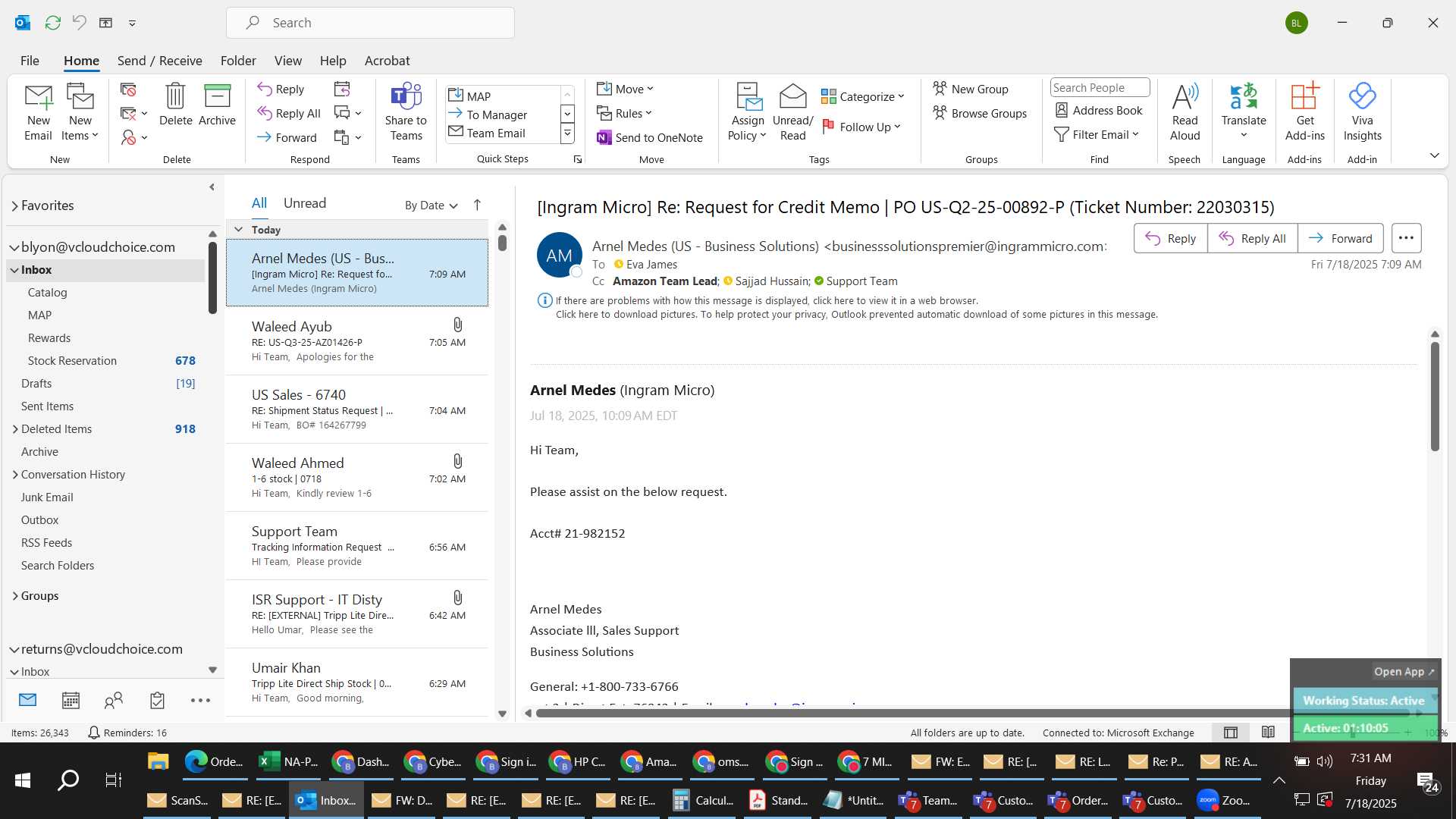Open the View tab
Image resolution: width=1456 pixels, height=819 pixels.
[287, 61]
